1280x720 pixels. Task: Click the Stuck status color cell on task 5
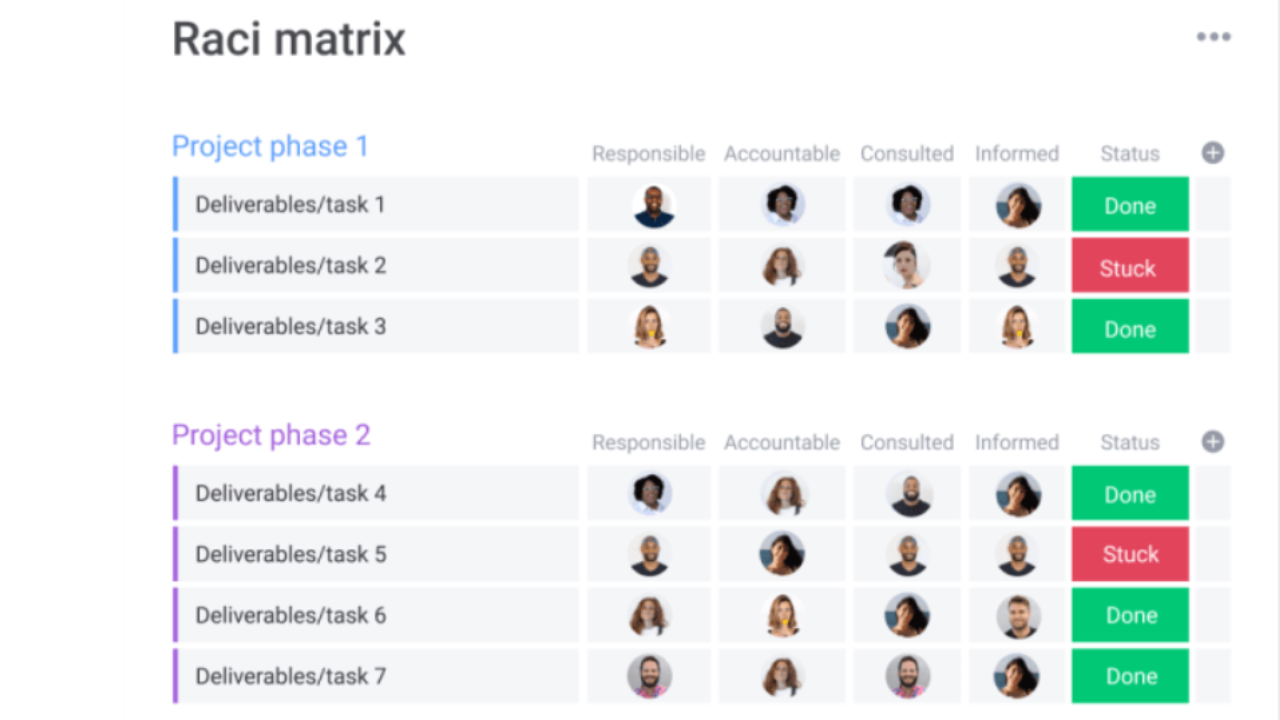[1129, 554]
